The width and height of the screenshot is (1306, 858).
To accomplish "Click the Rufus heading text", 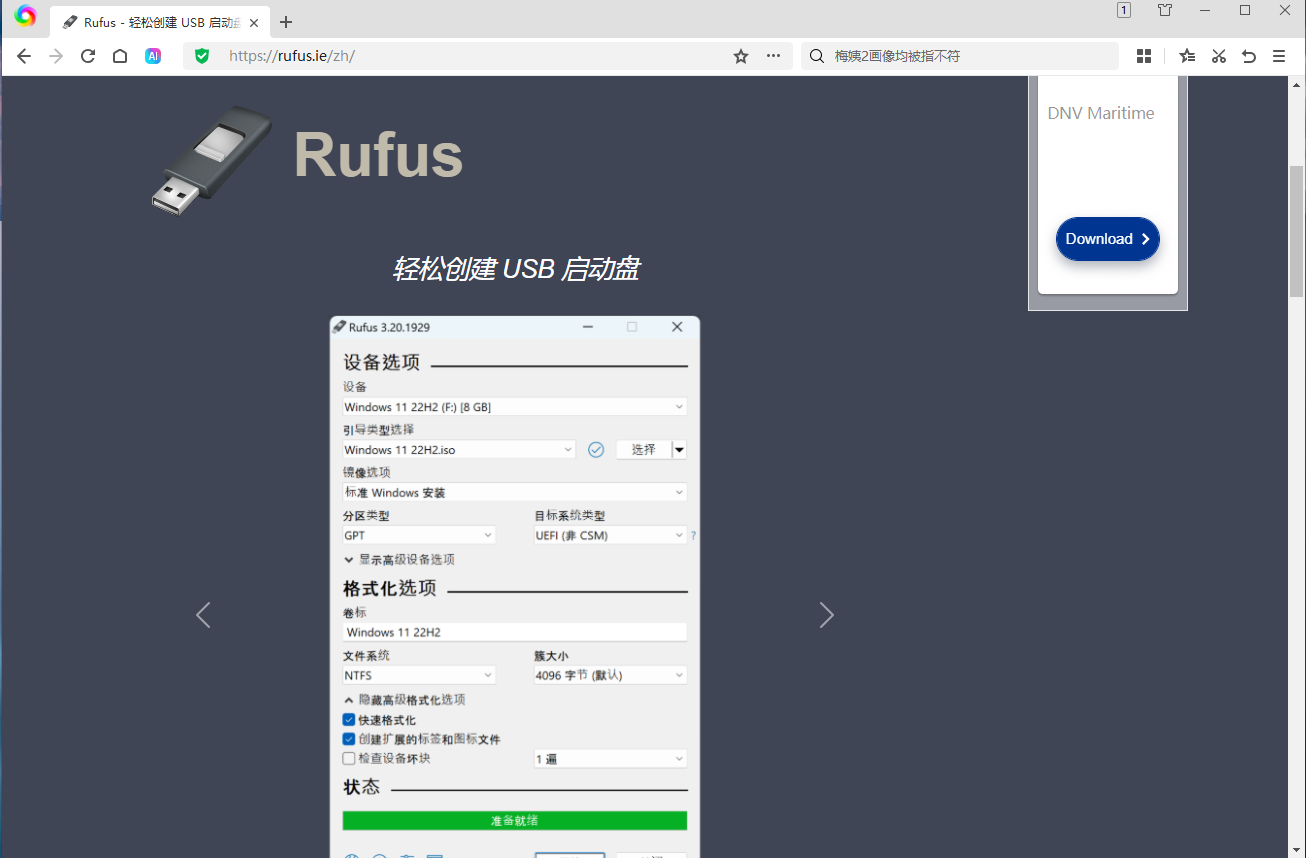I will [378, 154].
